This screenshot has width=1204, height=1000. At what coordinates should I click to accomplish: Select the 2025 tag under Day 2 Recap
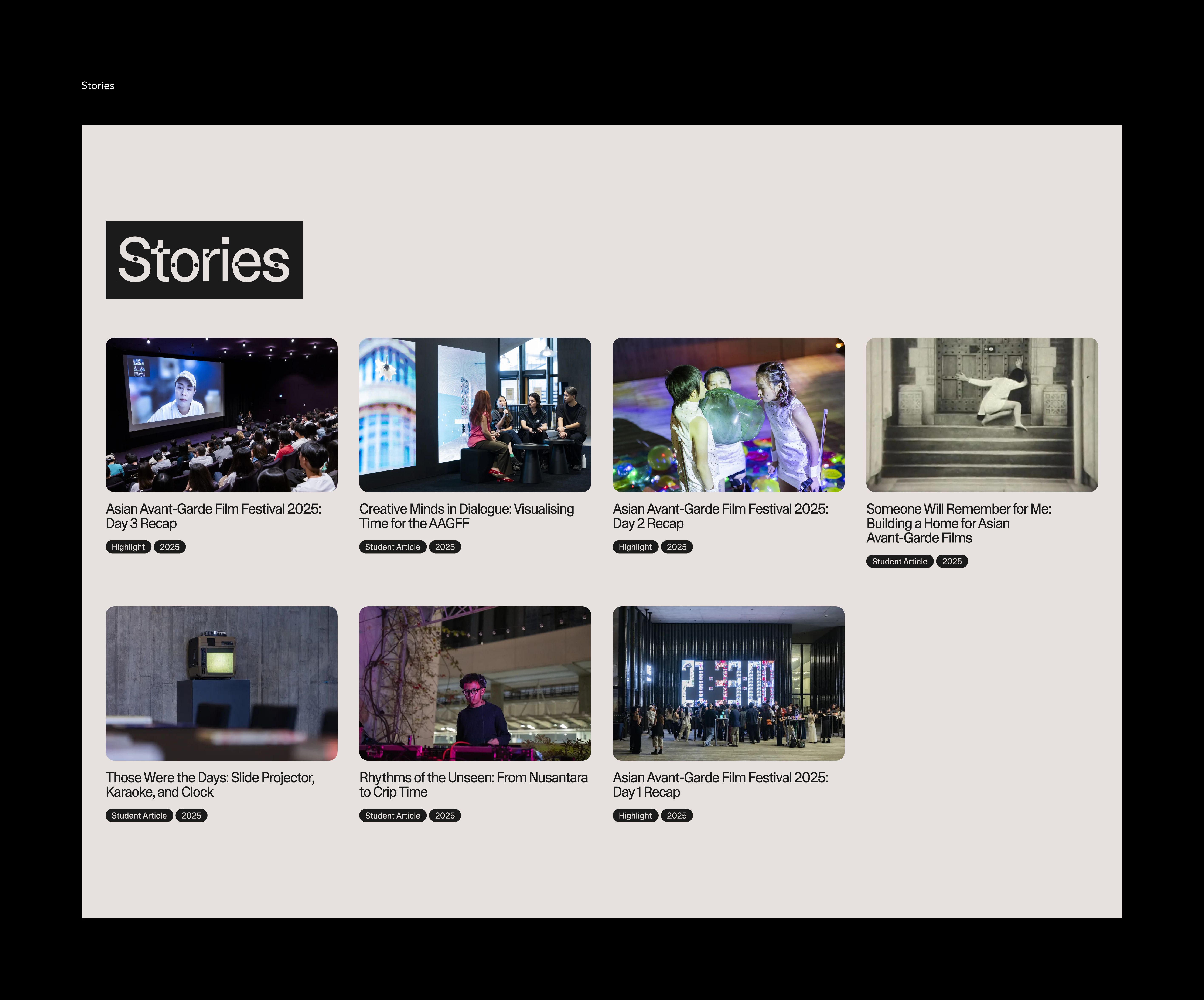point(676,547)
